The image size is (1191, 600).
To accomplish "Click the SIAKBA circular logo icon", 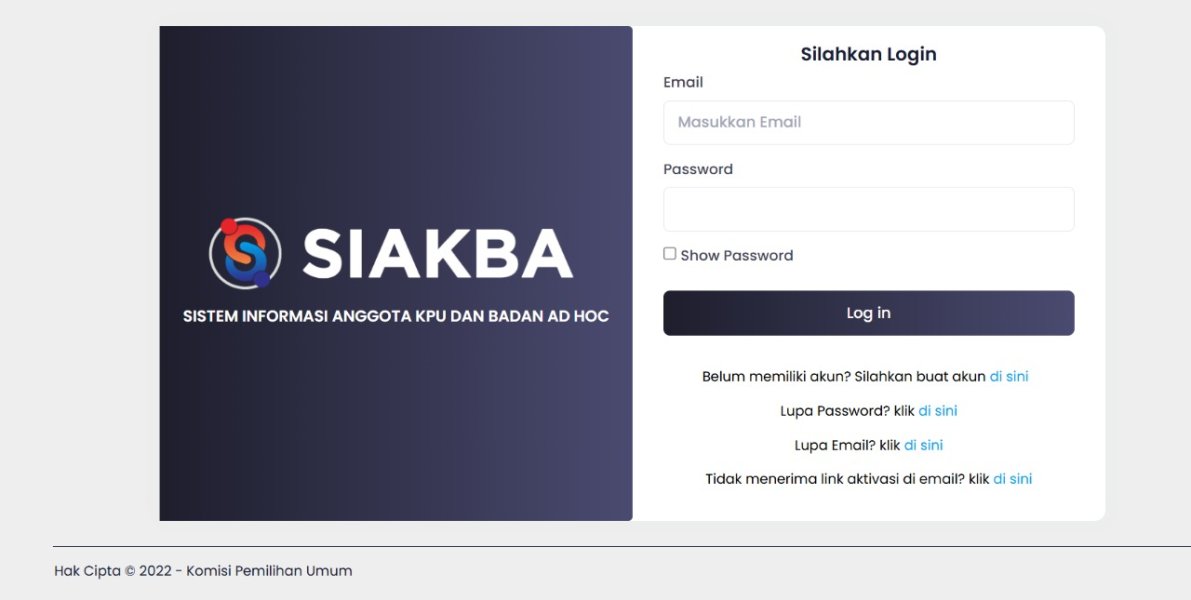I will 243,253.
